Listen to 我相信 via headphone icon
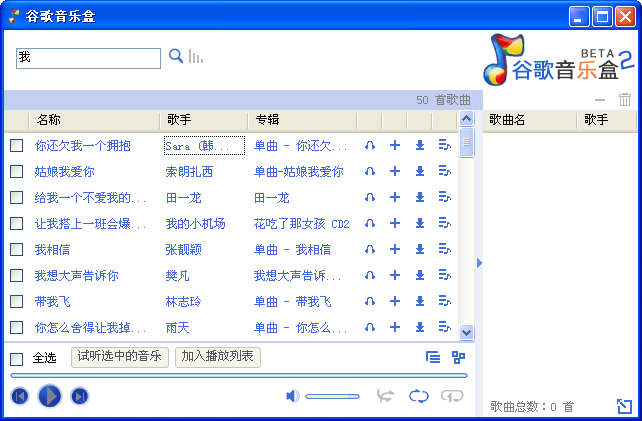 [x=370, y=249]
